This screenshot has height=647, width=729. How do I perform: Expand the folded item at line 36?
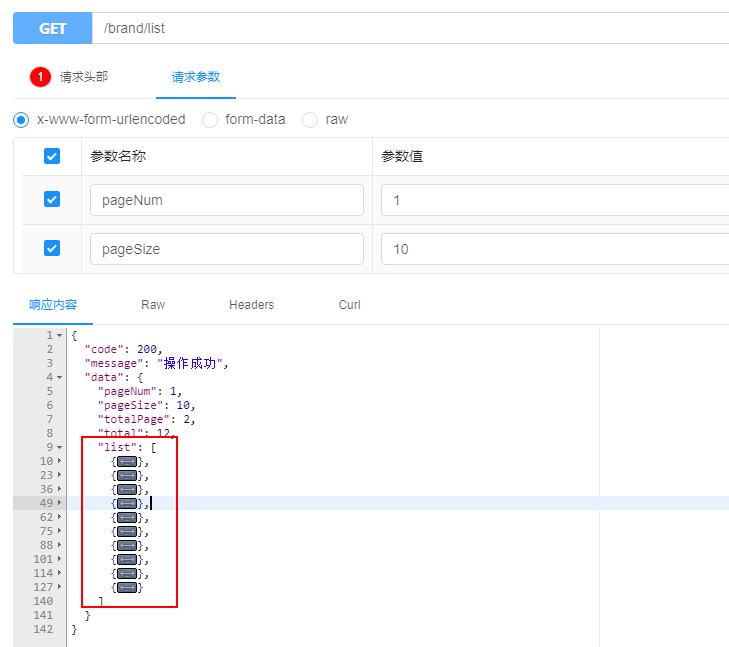pyautogui.click(x=60, y=489)
